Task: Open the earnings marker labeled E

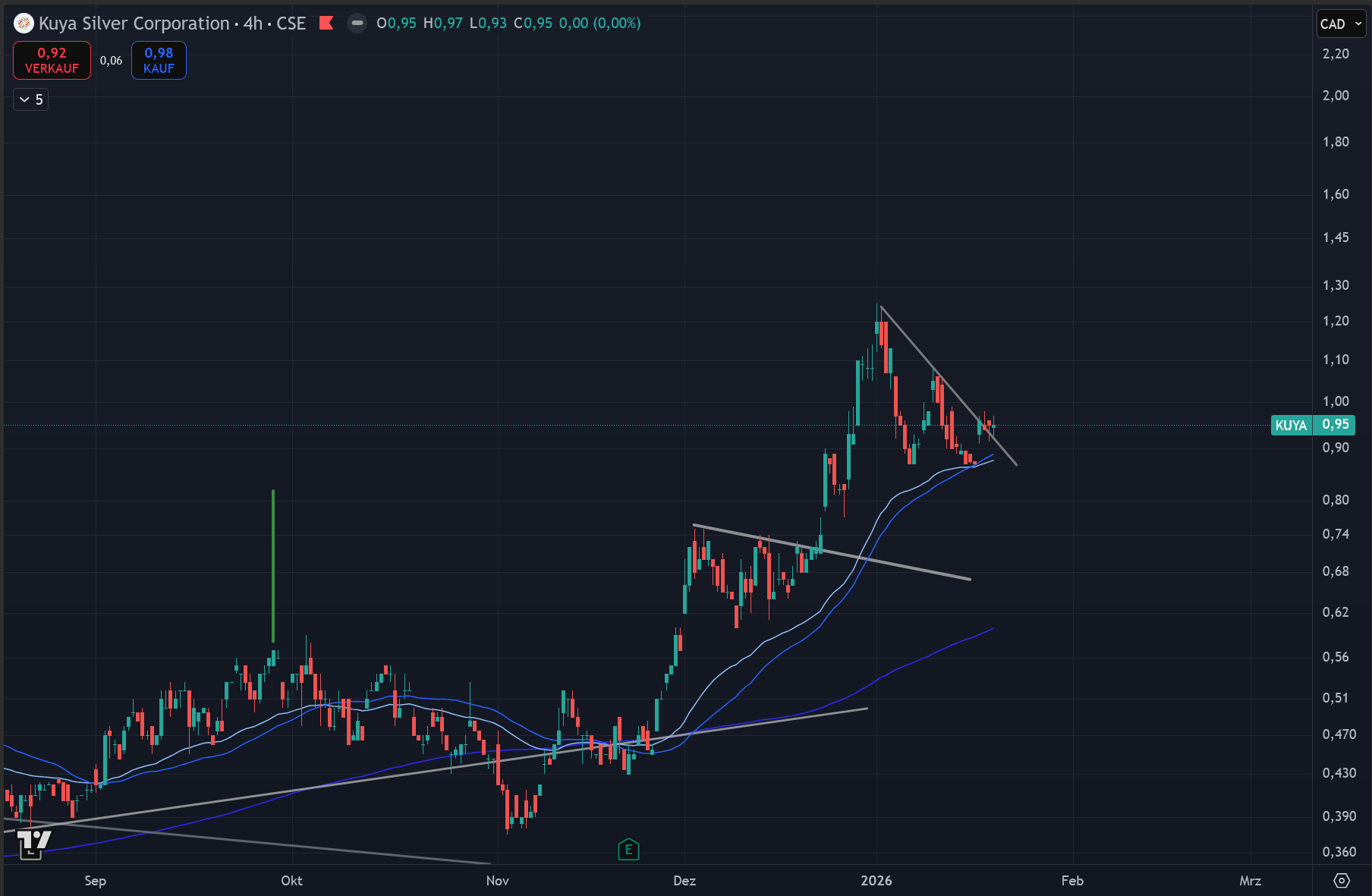Action: click(628, 850)
